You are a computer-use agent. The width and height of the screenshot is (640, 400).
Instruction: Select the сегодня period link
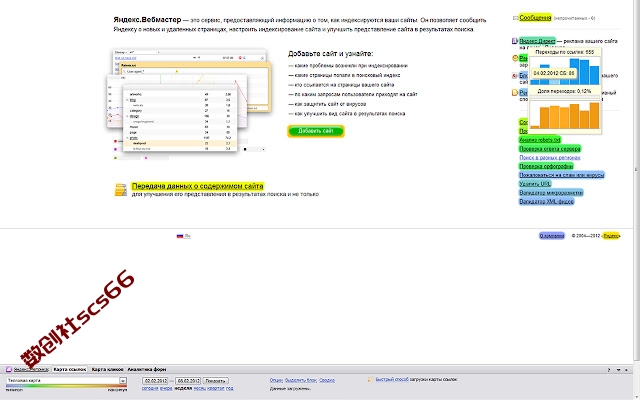click(x=150, y=388)
